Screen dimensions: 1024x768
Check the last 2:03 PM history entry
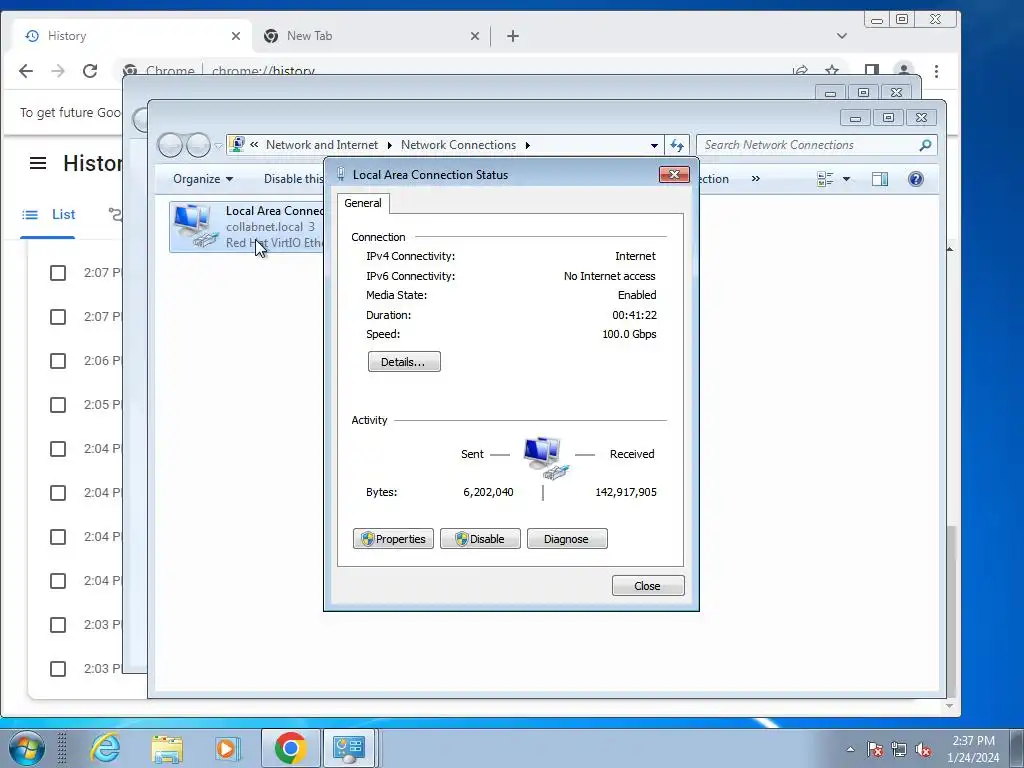pos(58,669)
